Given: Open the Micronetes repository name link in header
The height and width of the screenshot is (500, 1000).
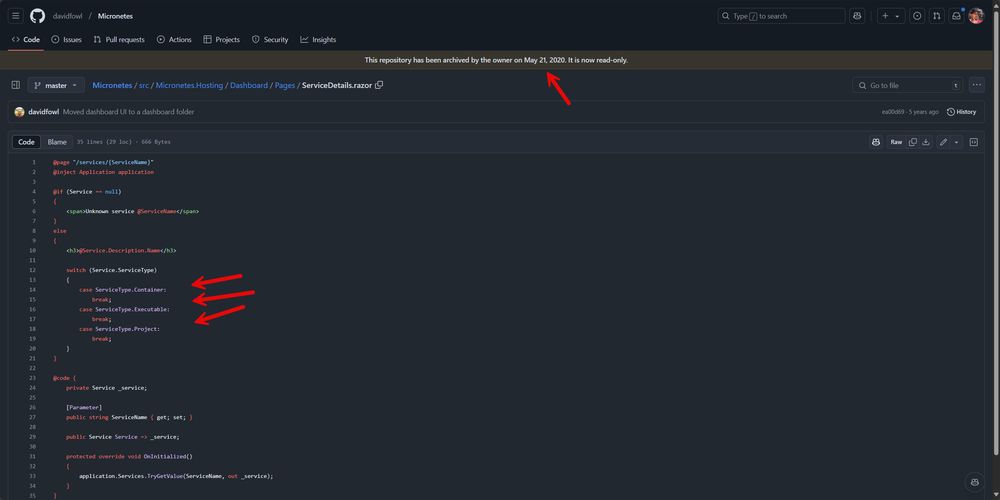Looking at the screenshot, I should pyautogui.click(x=115, y=16).
